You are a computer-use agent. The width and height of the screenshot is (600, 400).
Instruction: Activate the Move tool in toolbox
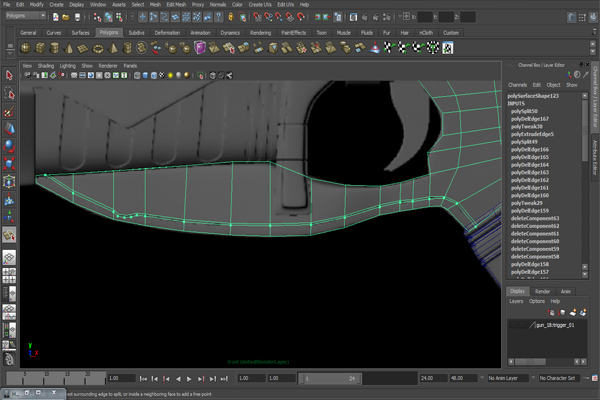(9, 129)
